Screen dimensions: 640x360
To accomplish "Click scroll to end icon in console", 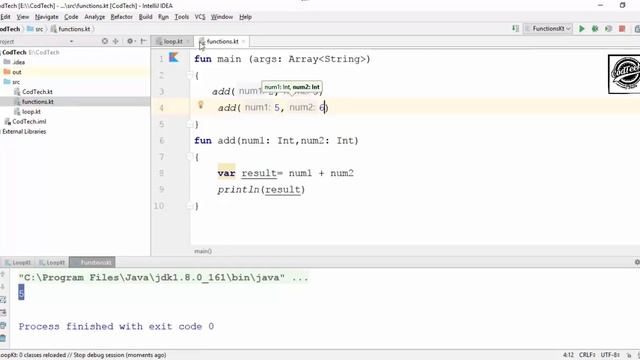I will point(3,312).
